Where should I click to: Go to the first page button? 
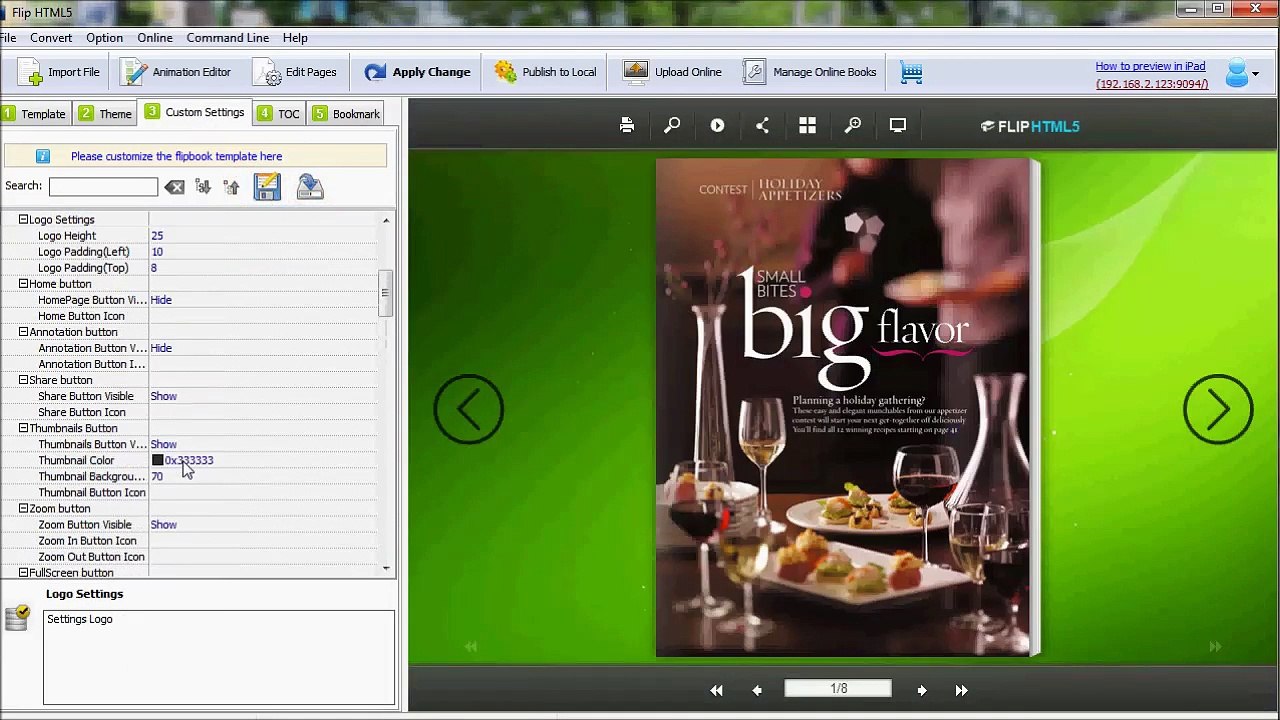point(716,690)
